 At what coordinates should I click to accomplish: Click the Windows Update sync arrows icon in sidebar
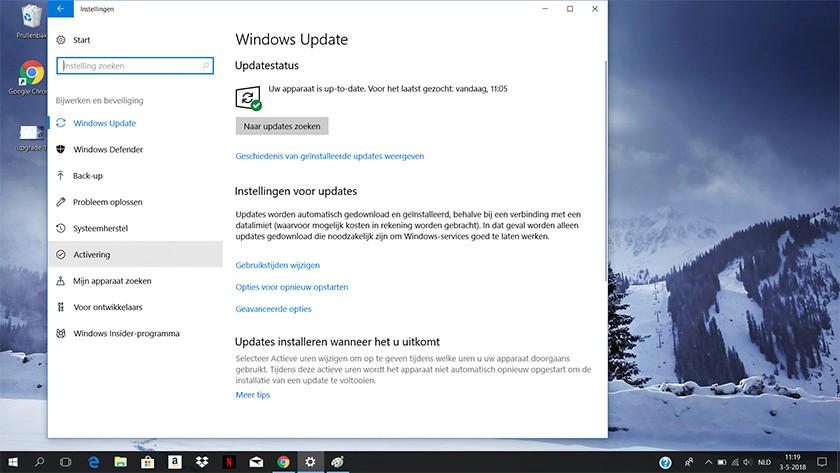tap(61, 123)
